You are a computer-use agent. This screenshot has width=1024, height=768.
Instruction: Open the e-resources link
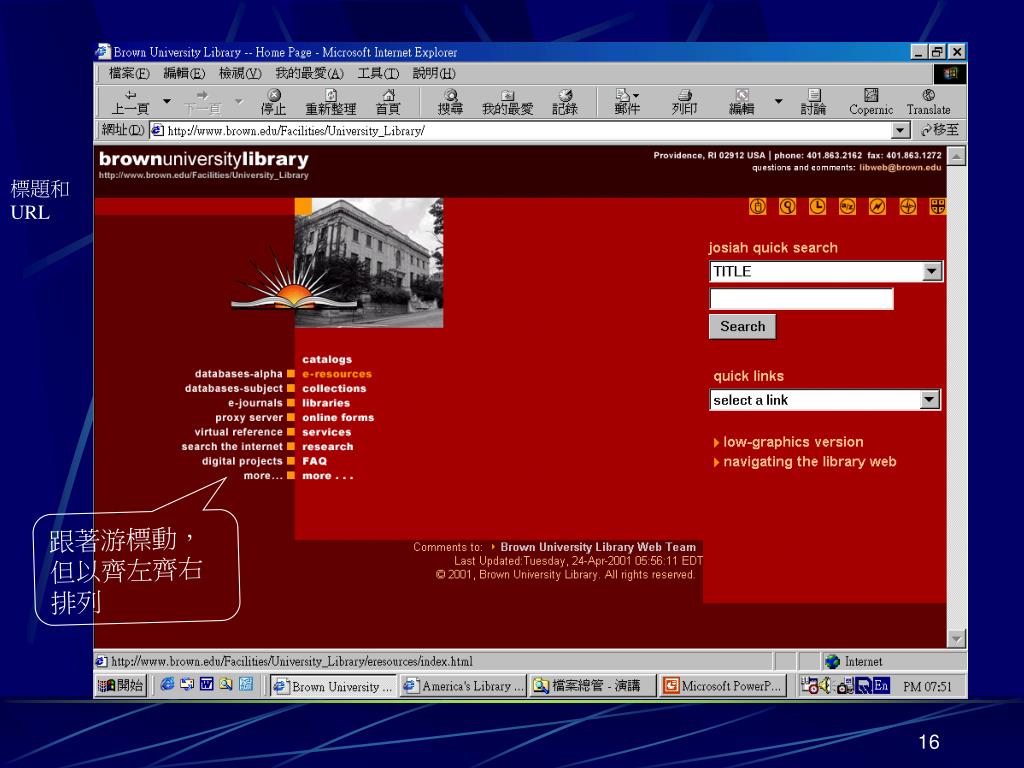coord(336,374)
